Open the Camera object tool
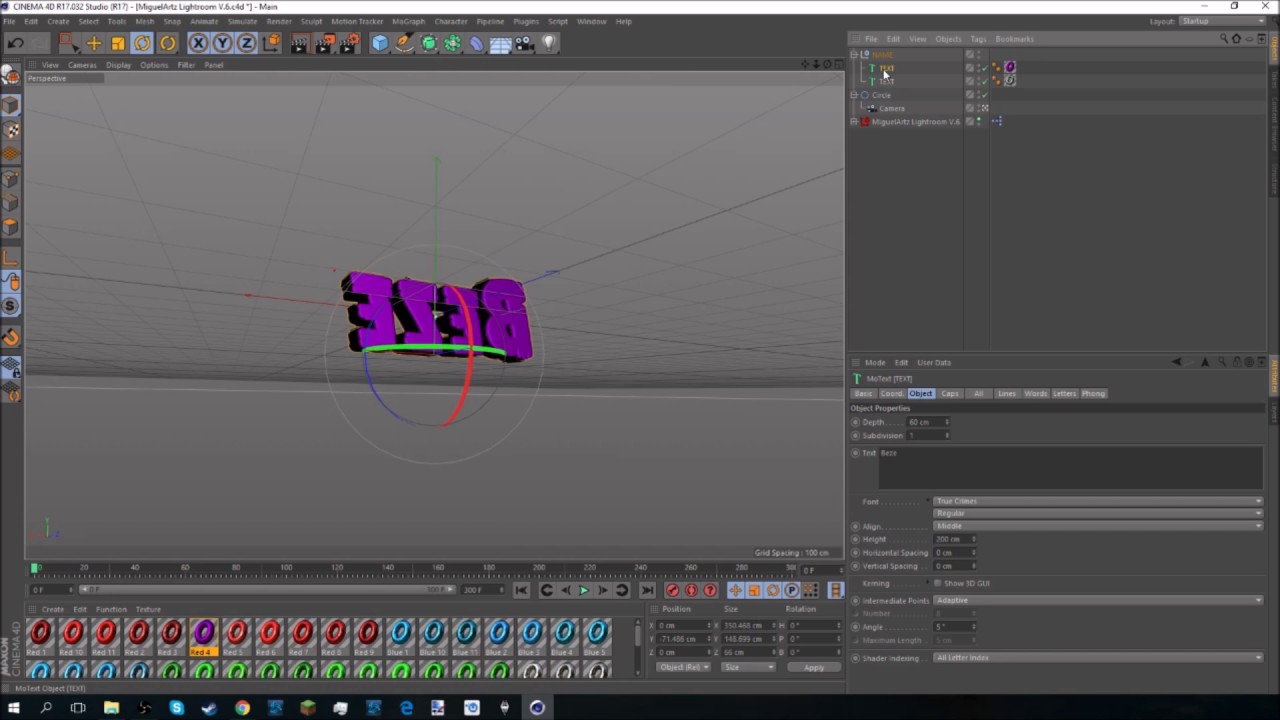This screenshot has height=720, width=1280. click(525, 43)
